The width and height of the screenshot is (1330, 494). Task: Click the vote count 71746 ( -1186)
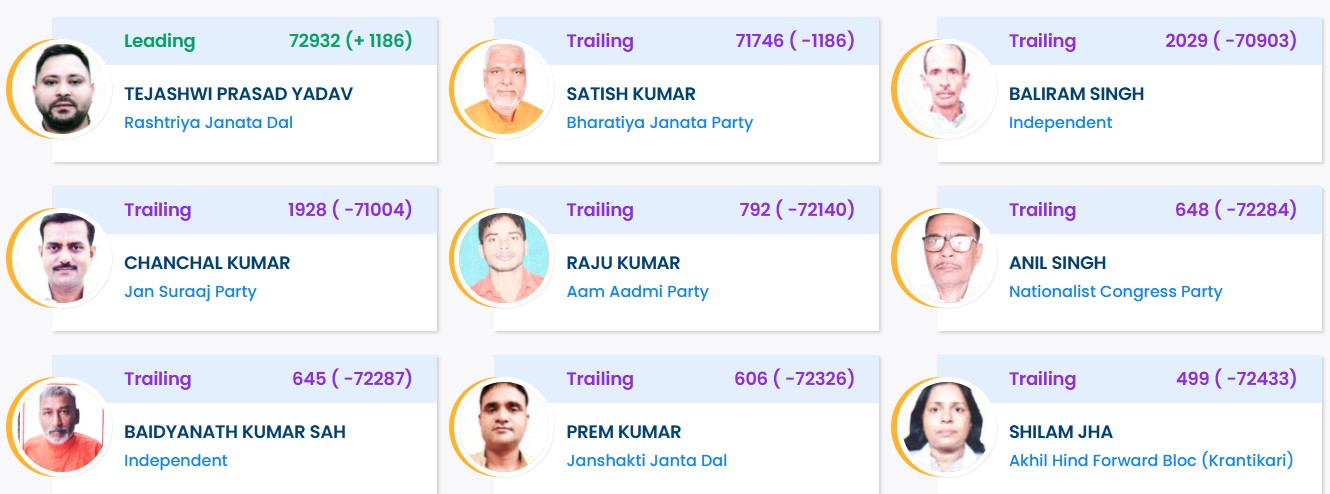(794, 41)
